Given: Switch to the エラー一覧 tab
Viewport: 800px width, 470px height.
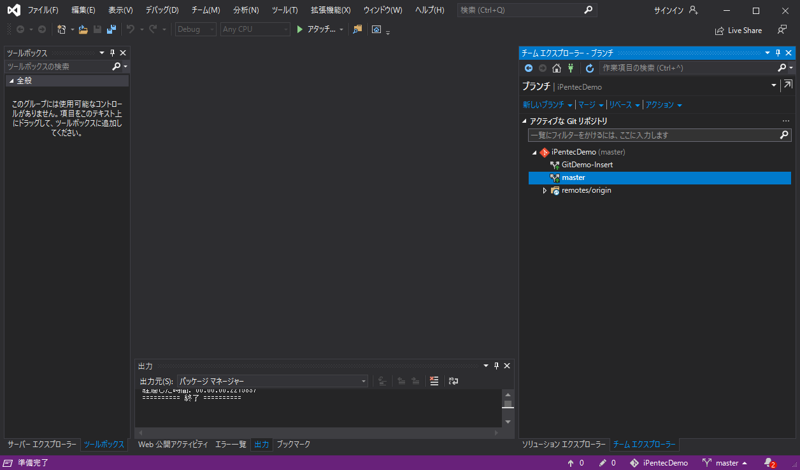Looking at the screenshot, I should (x=231, y=444).
